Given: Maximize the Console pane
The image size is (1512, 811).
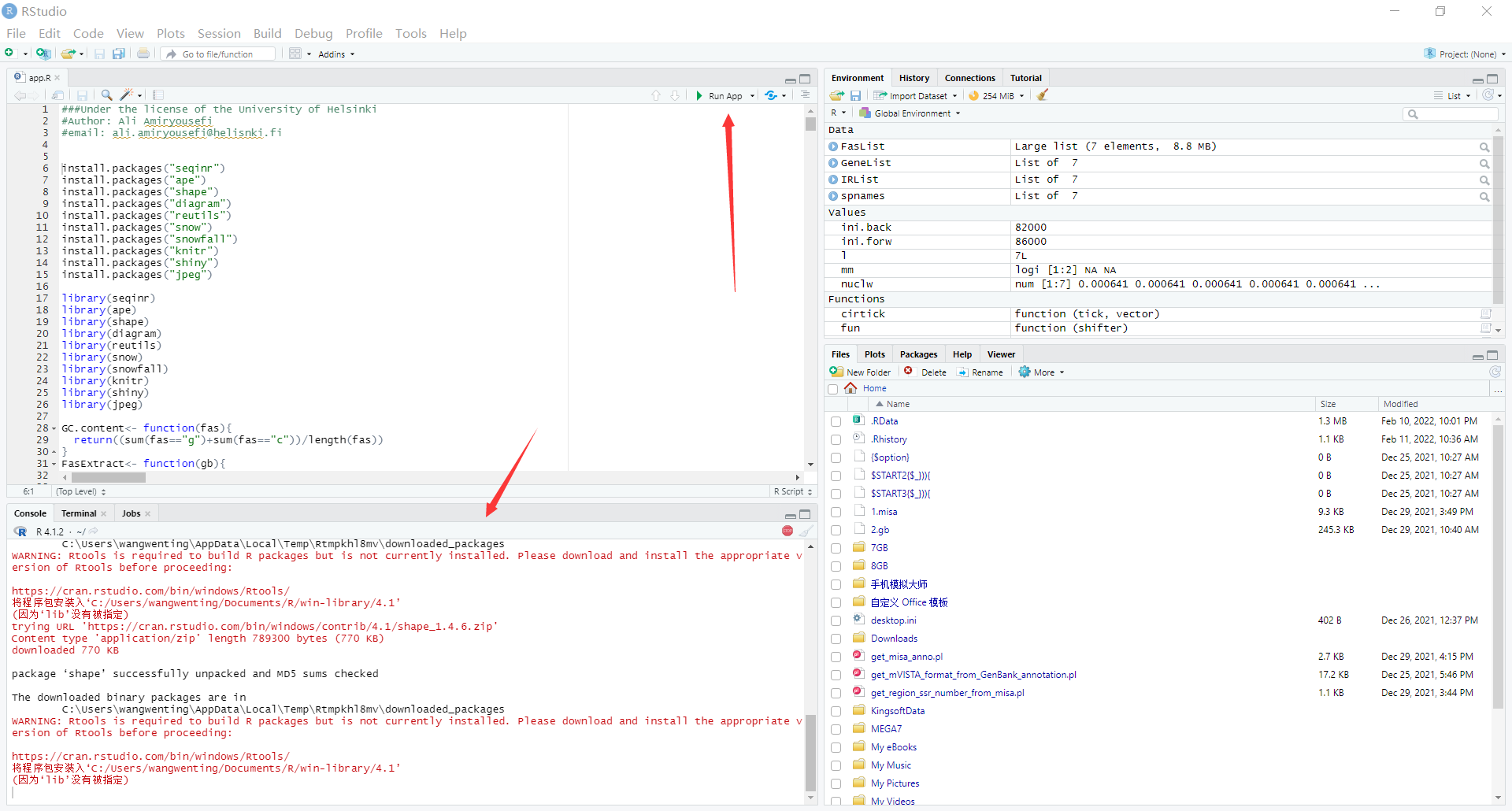Looking at the screenshot, I should click(x=805, y=514).
